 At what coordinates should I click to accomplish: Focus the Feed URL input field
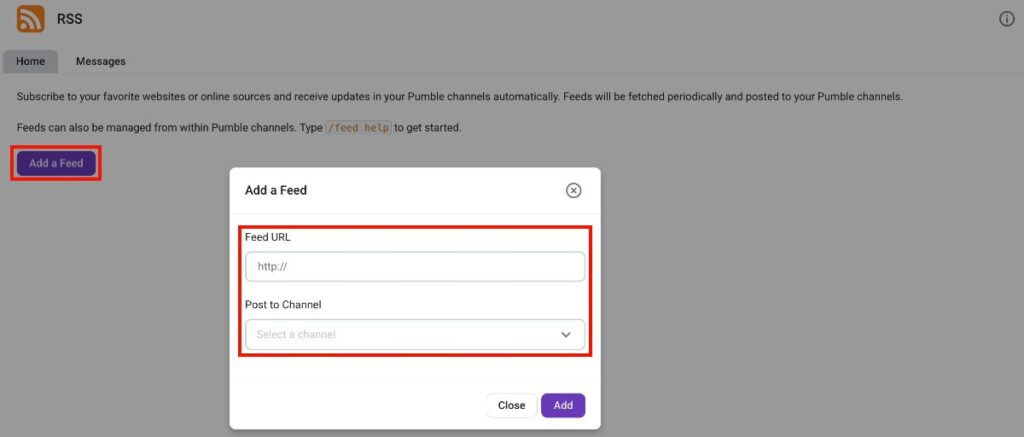(x=414, y=267)
